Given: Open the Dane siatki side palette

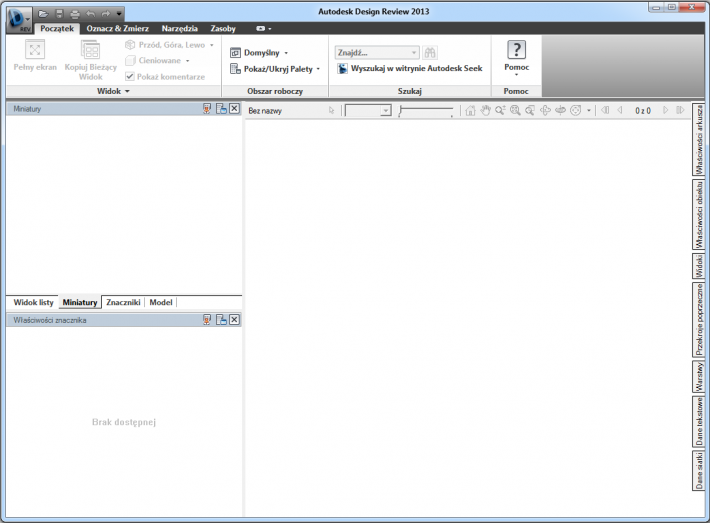Looking at the screenshot, I should click(699, 470).
